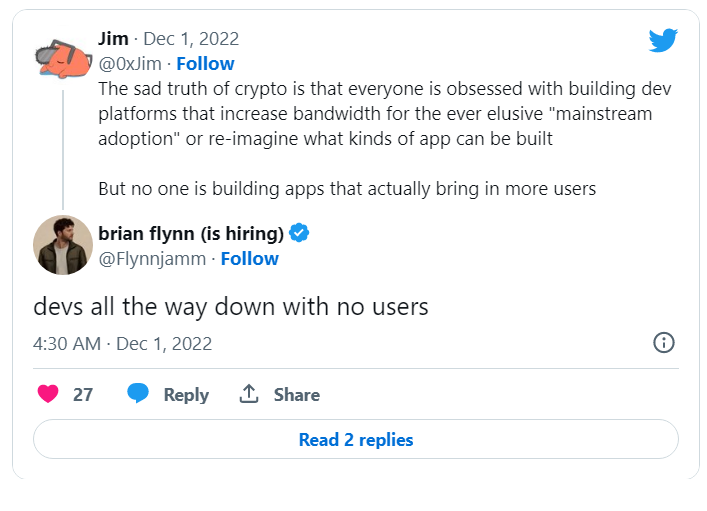Click the share arrow icon
The height and width of the screenshot is (511, 707).
point(249,394)
